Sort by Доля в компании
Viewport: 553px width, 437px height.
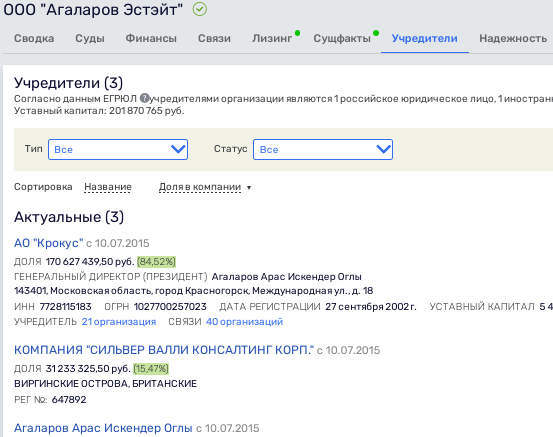coord(200,187)
